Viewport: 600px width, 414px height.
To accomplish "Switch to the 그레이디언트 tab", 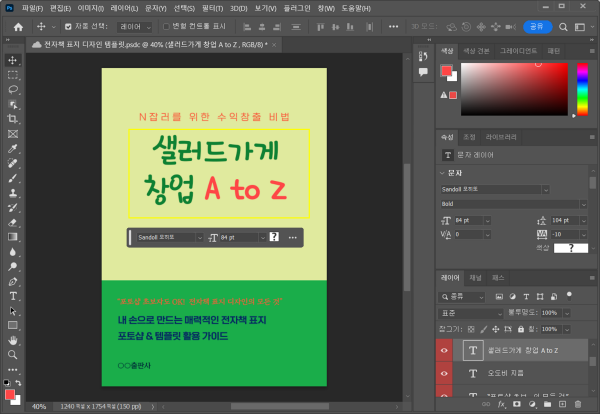I will click(x=519, y=49).
